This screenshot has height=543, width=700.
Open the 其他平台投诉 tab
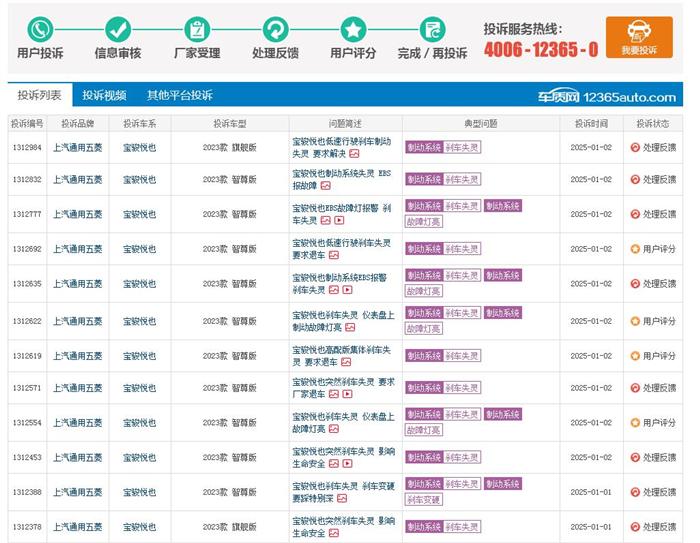(x=180, y=95)
